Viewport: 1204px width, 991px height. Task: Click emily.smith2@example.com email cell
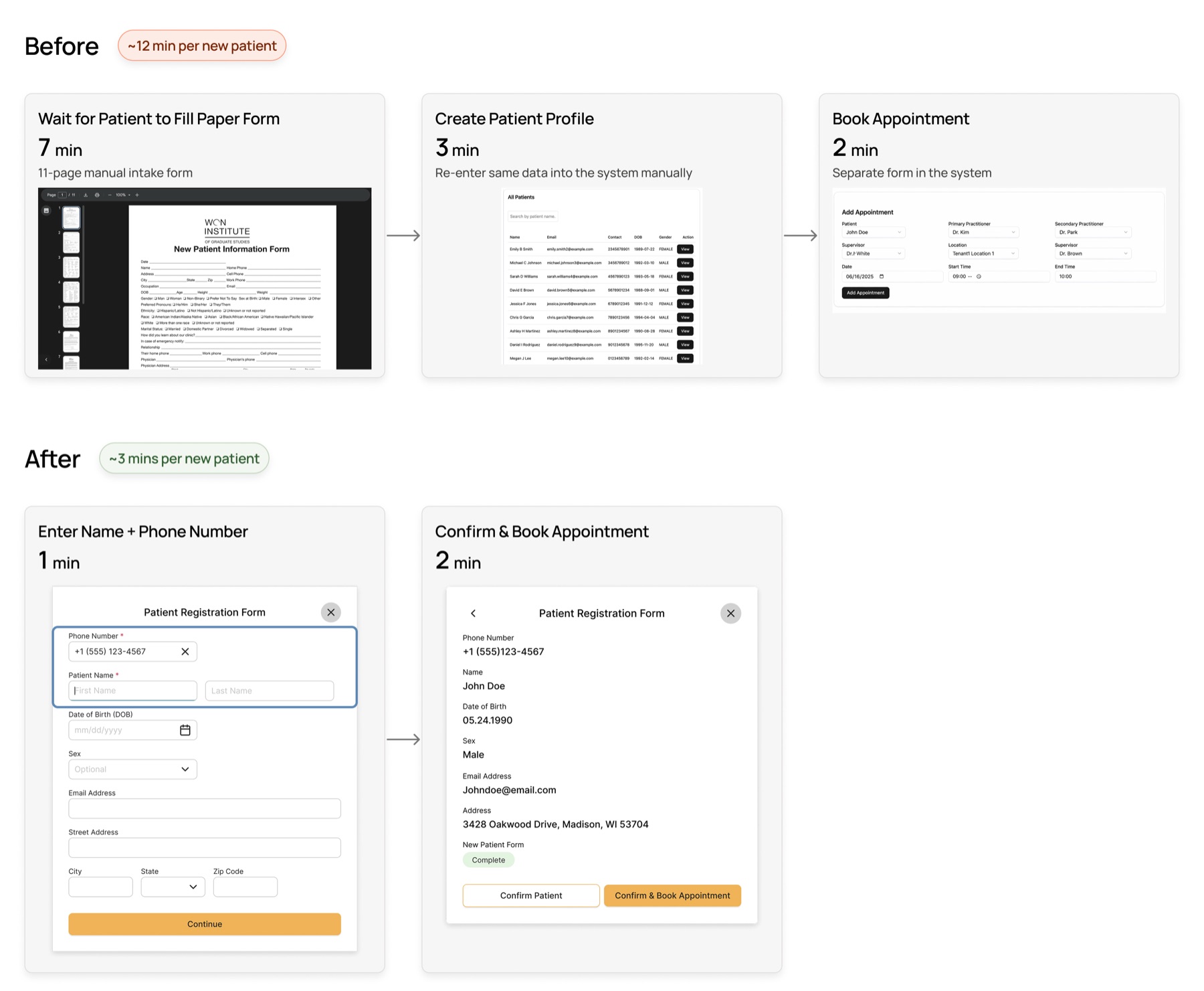[x=570, y=249]
